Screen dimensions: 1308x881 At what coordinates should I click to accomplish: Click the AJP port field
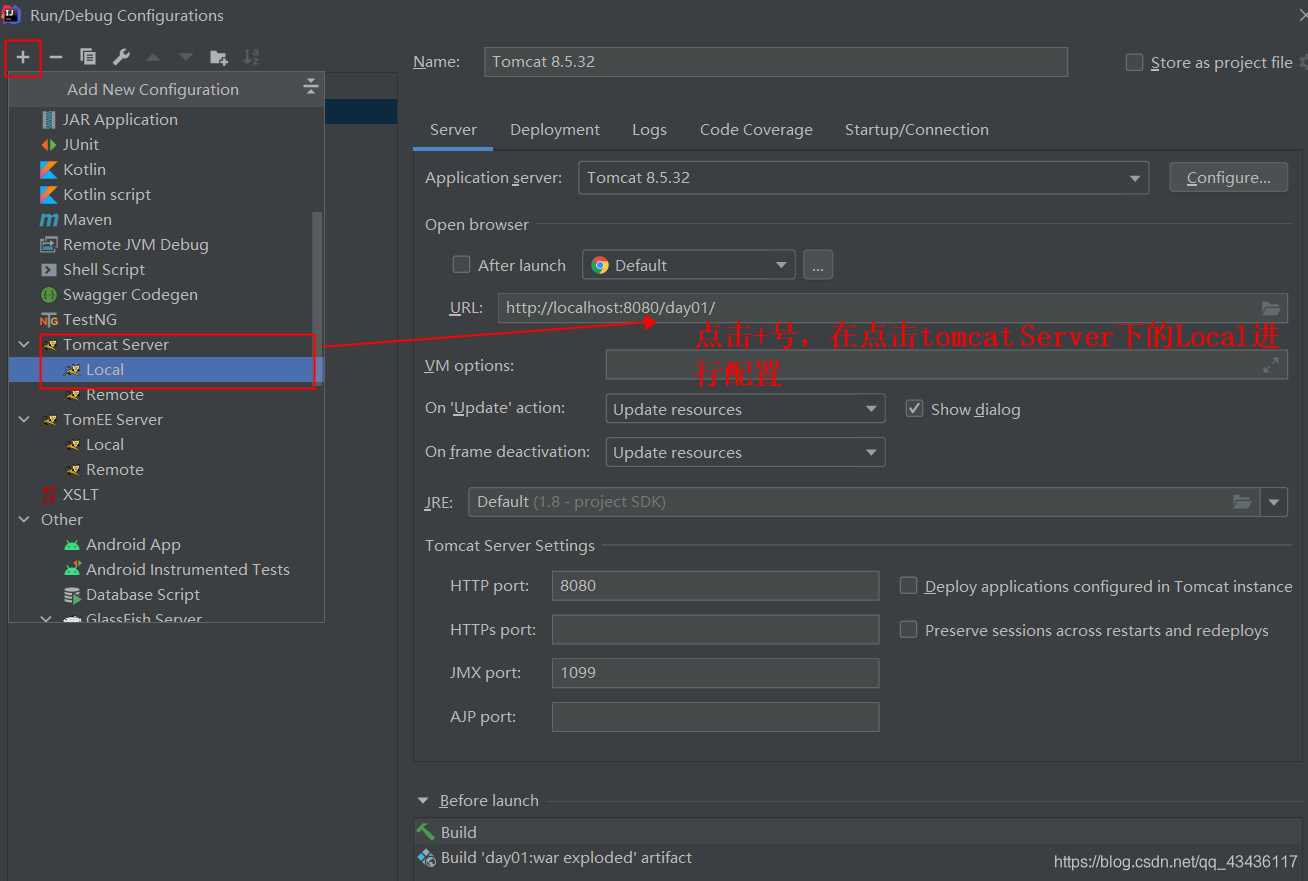click(715, 717)
